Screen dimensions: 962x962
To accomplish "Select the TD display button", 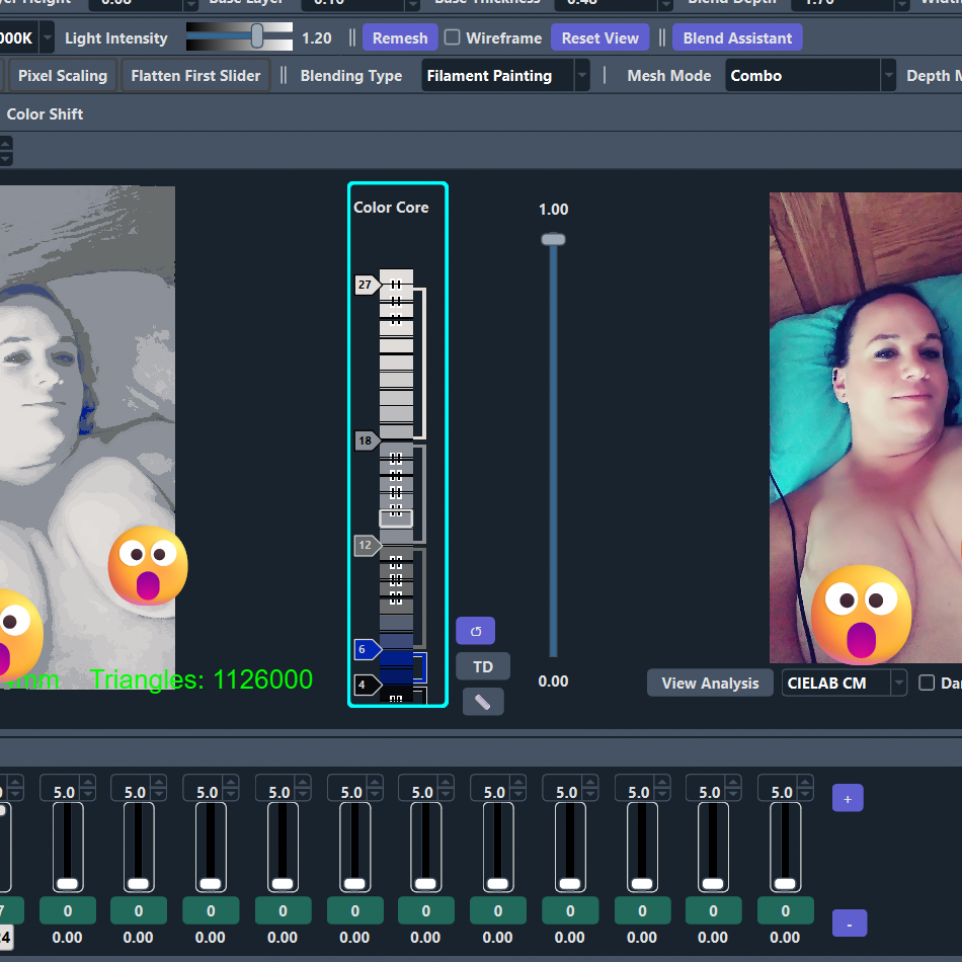I will 483,666.
